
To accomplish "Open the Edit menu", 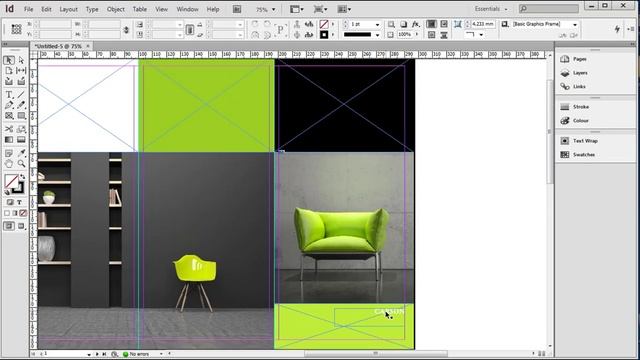I will (x=46, y=9).
